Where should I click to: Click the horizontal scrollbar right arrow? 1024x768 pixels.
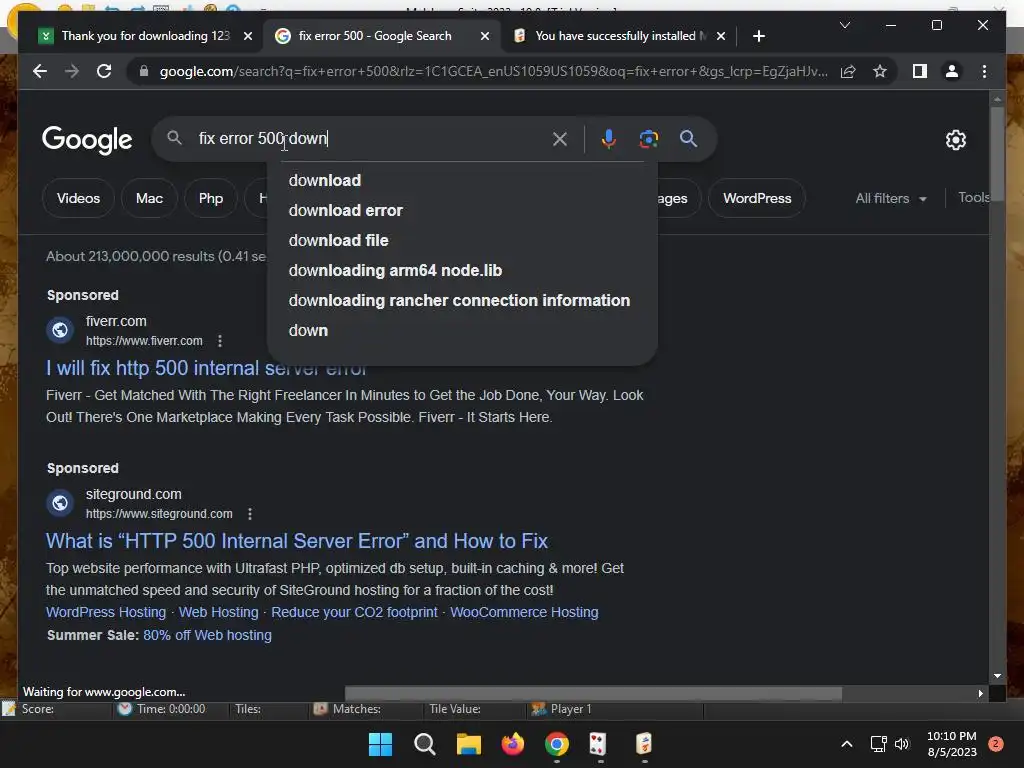[x=980, y=694]
